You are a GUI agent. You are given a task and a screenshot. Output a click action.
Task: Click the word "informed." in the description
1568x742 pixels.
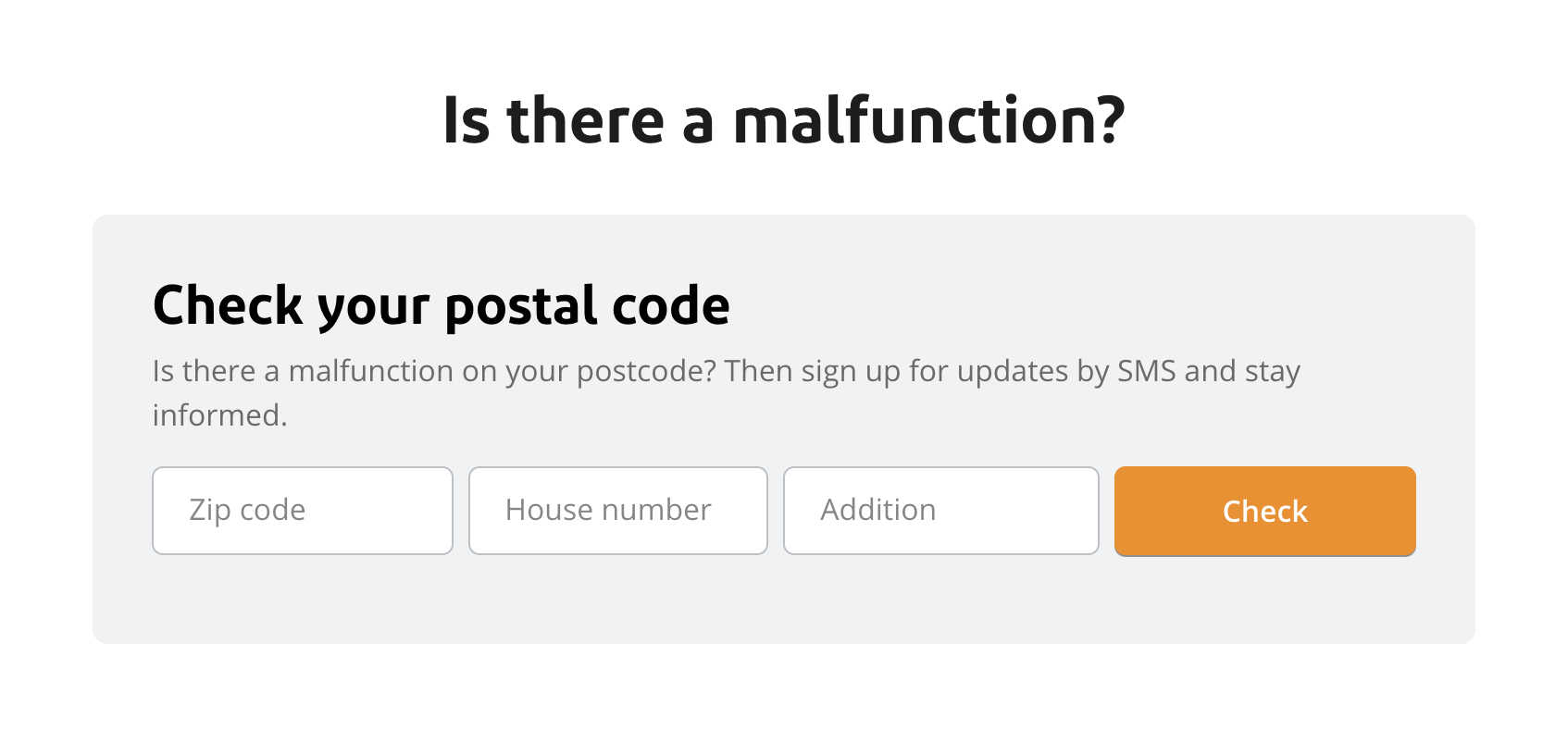click(219, 415)
